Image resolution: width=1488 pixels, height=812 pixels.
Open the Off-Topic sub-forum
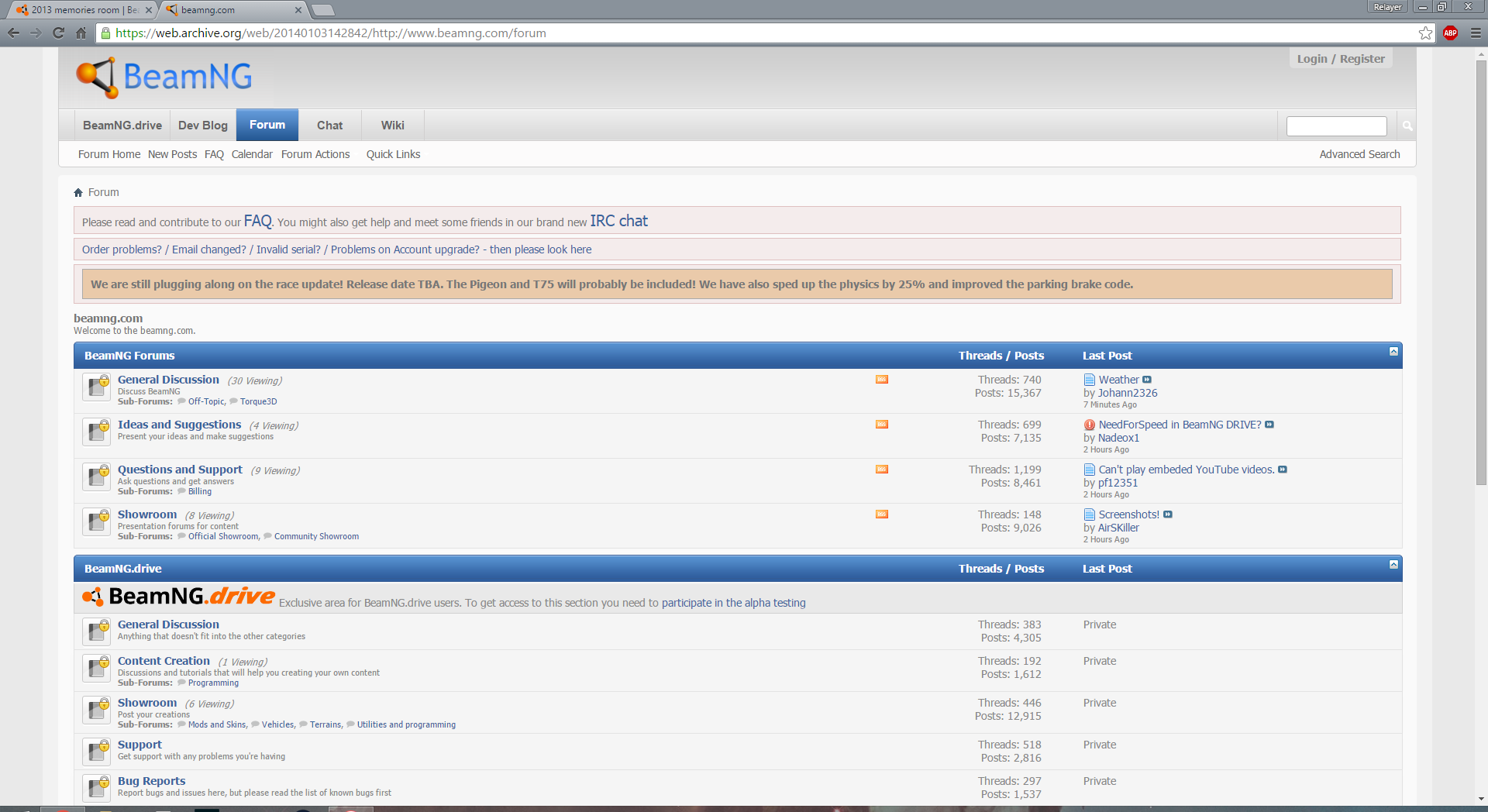pos(206,401)
